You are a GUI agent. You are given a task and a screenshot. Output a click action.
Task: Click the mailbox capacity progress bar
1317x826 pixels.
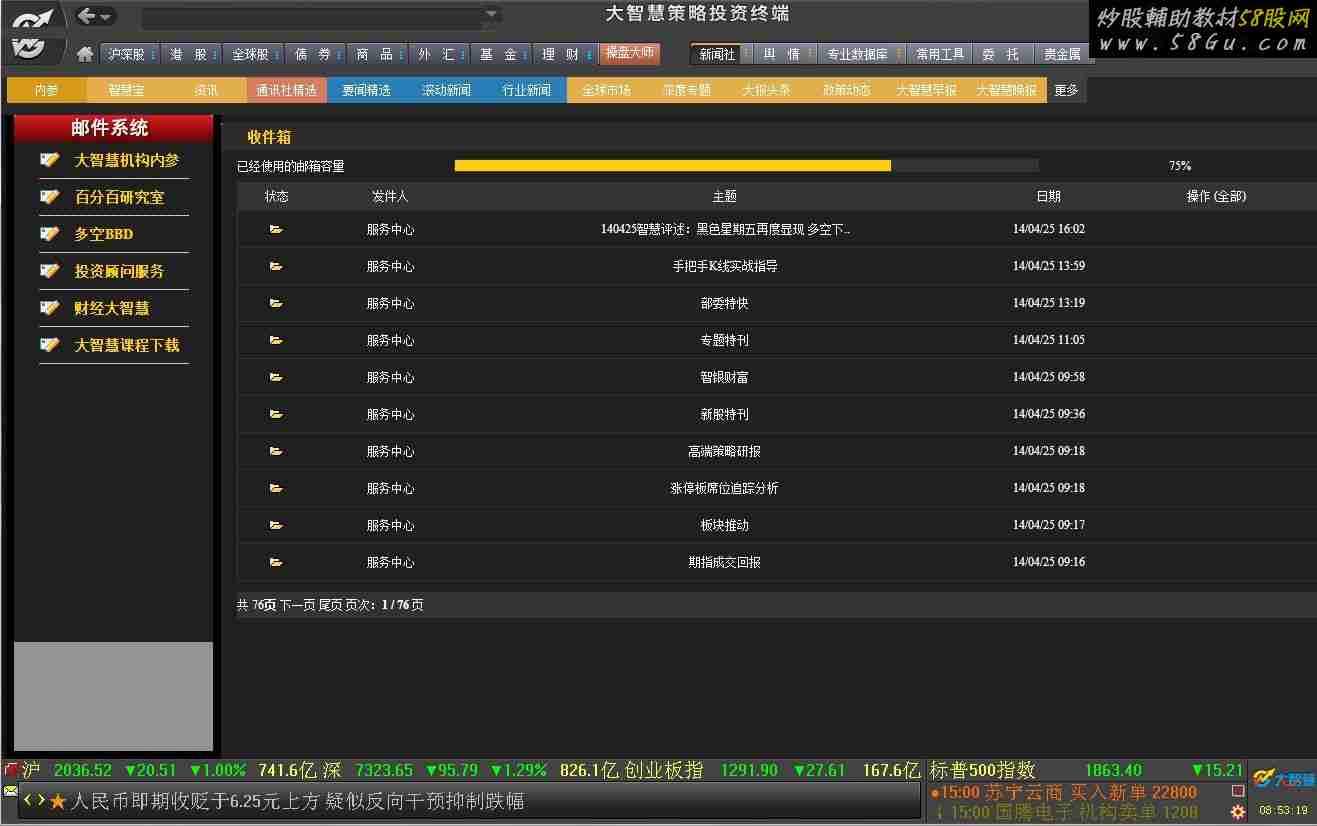746,166
